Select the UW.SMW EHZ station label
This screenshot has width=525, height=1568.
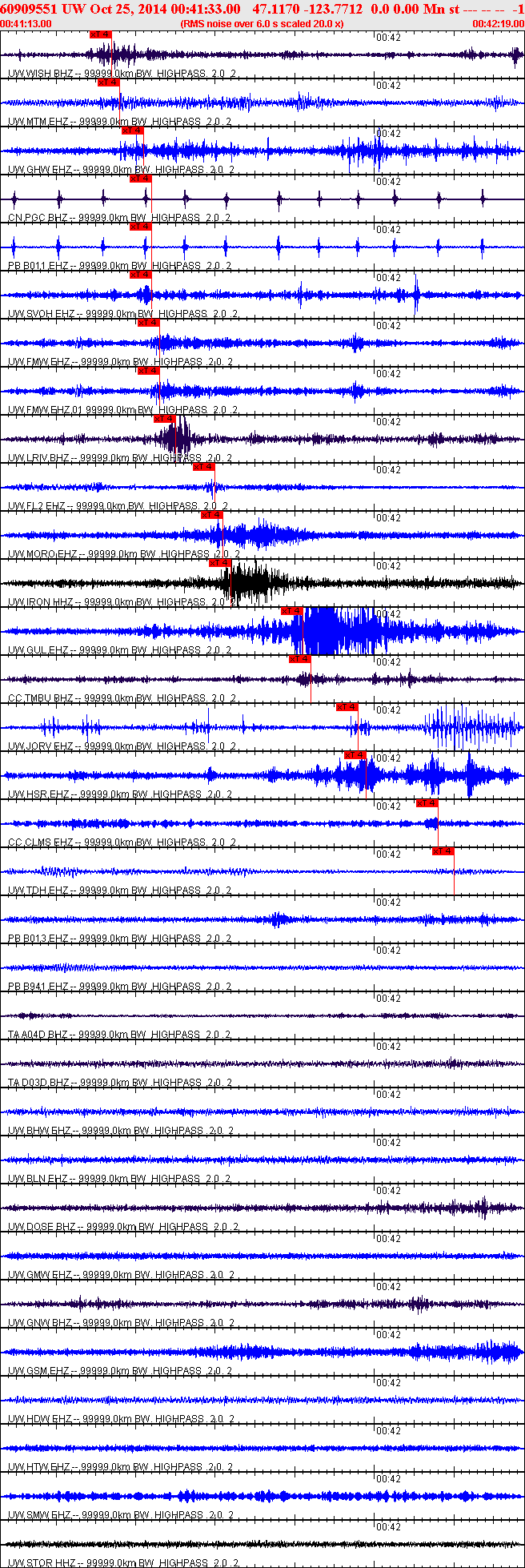(120, 1515)
